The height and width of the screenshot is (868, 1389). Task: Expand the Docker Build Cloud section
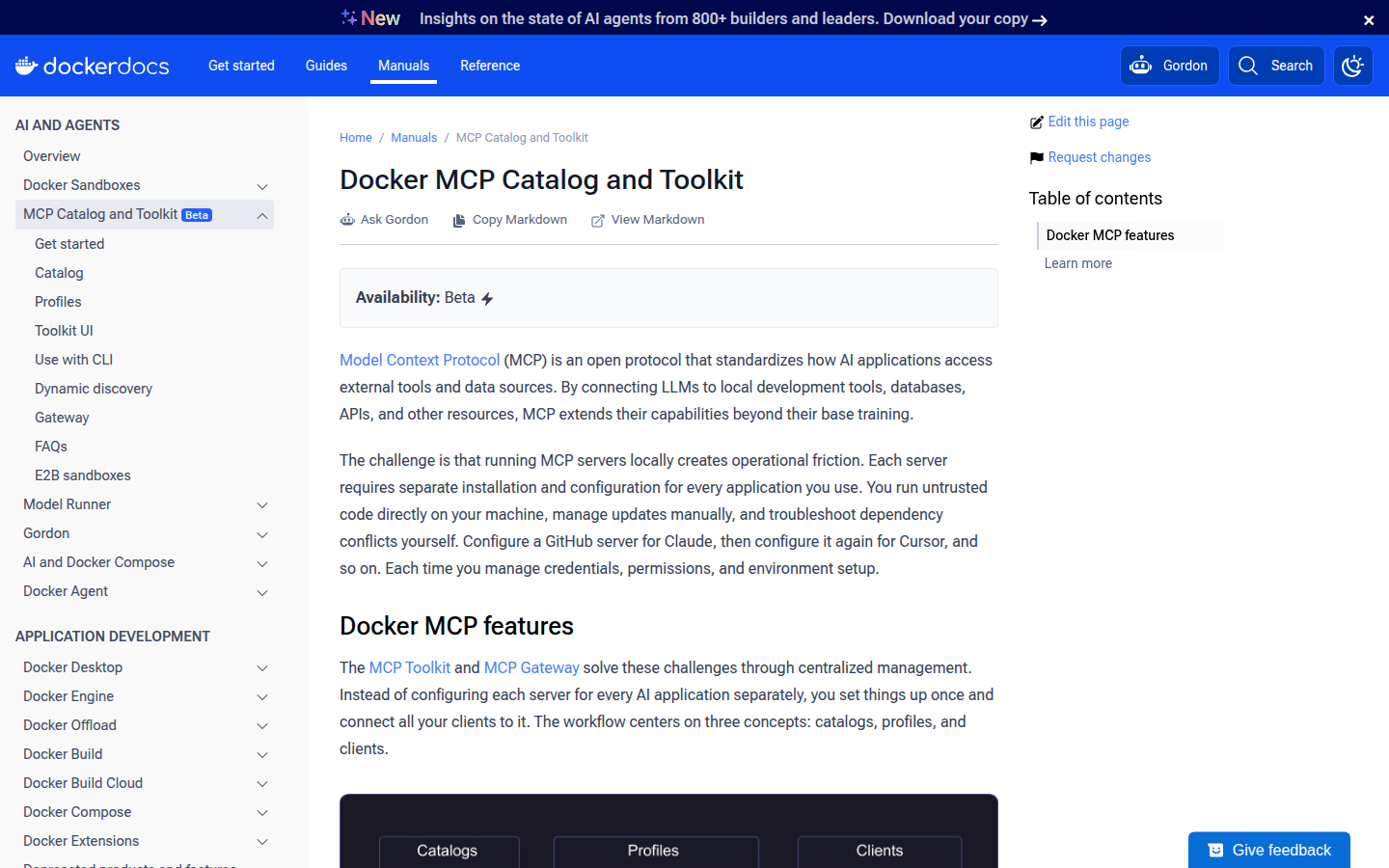pos(261,784)
